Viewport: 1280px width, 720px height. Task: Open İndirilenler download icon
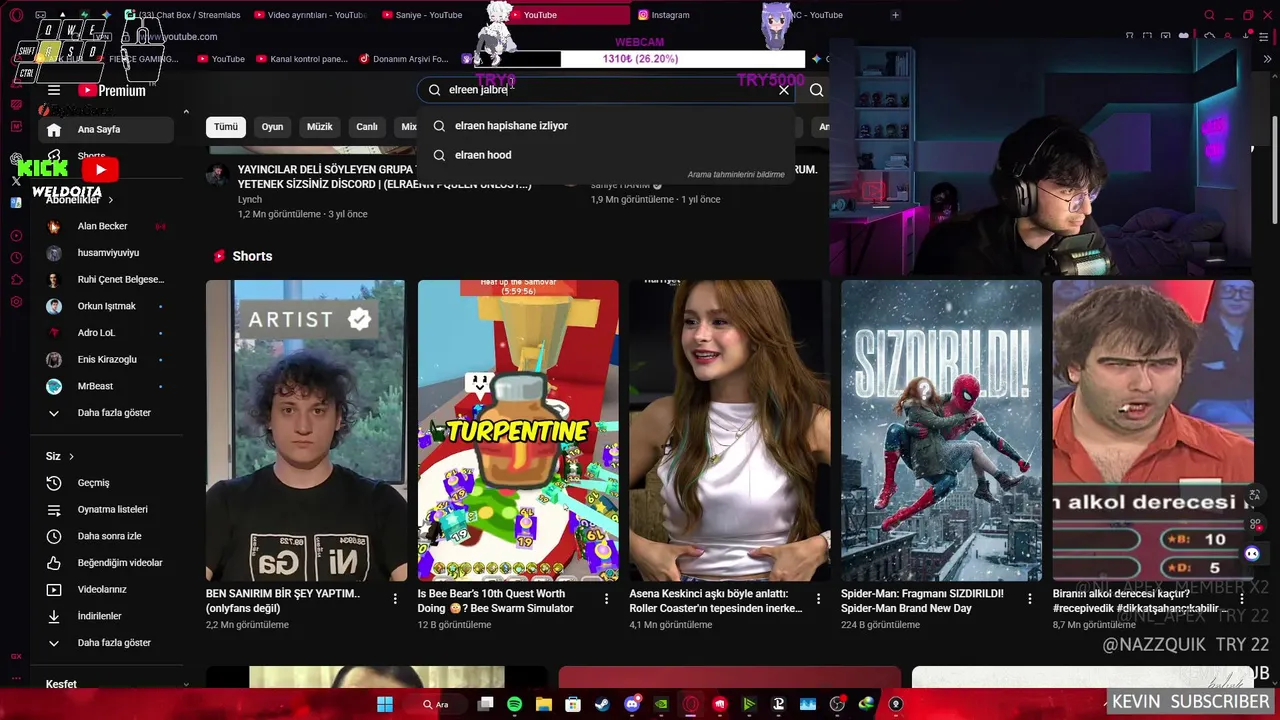point(54,616)
